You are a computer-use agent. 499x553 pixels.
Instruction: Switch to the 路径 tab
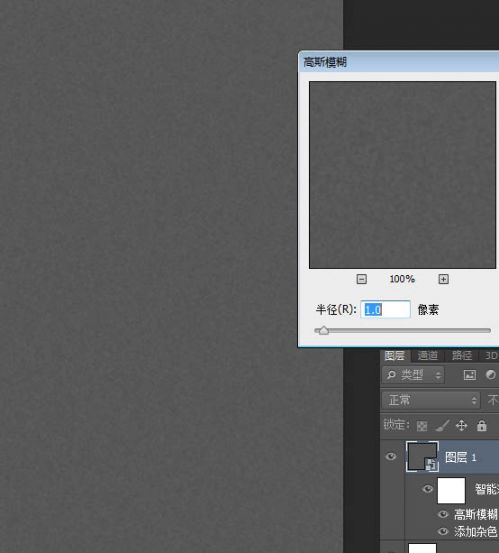point(462,356)
